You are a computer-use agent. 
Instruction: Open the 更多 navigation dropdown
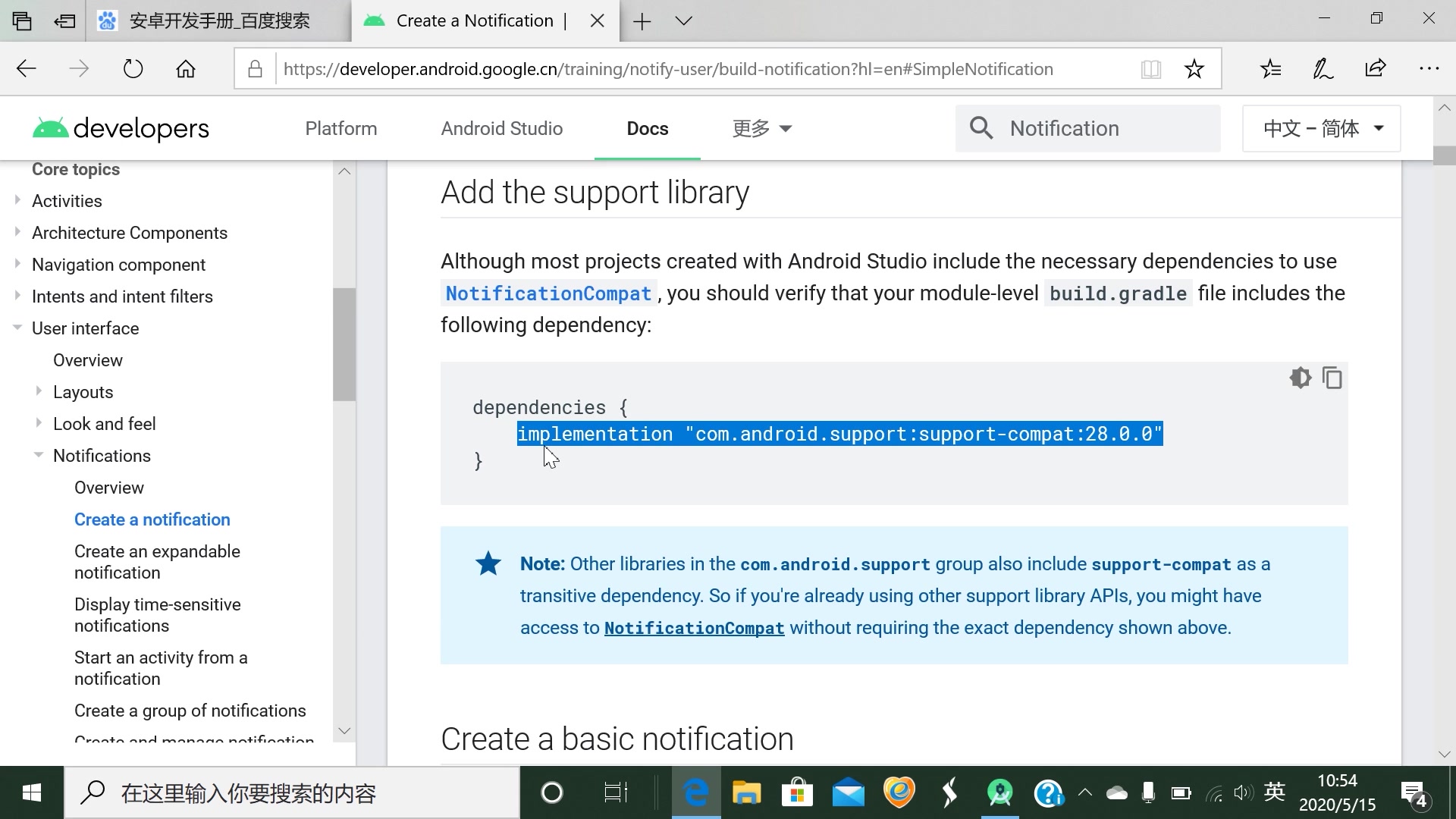761,128
